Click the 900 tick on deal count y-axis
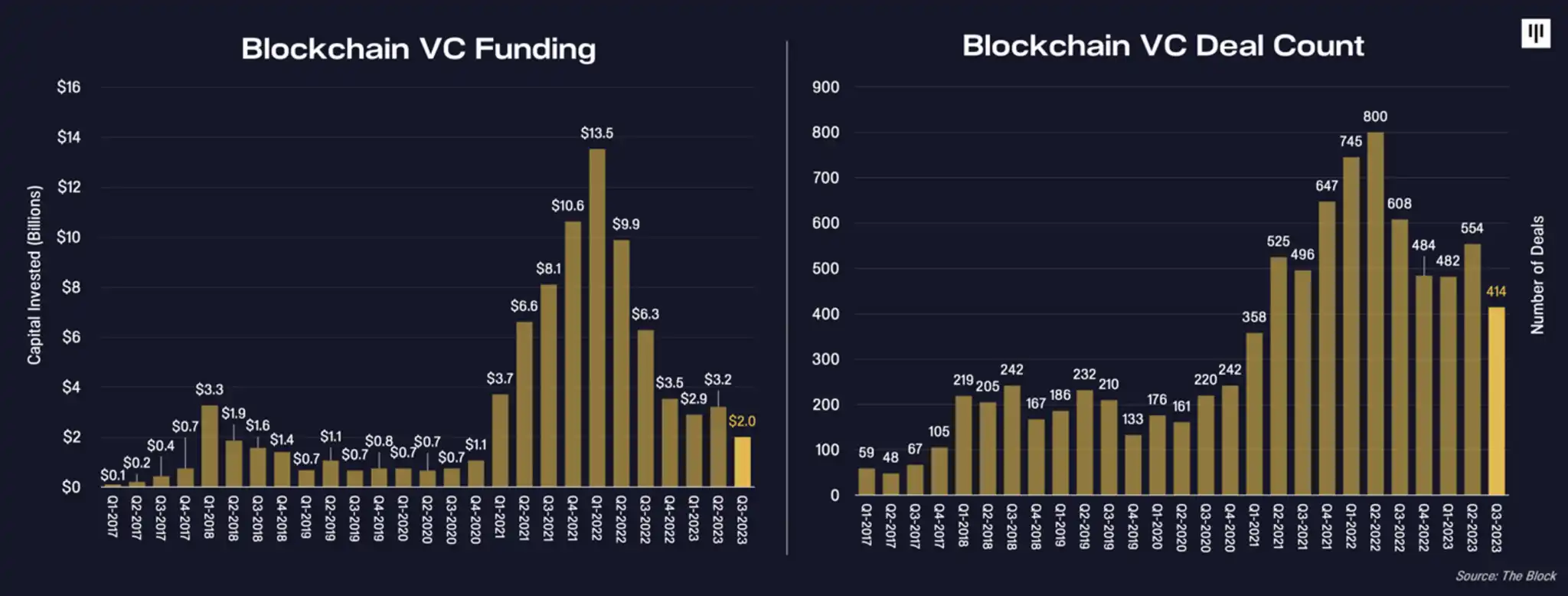 tap(825, 87)
